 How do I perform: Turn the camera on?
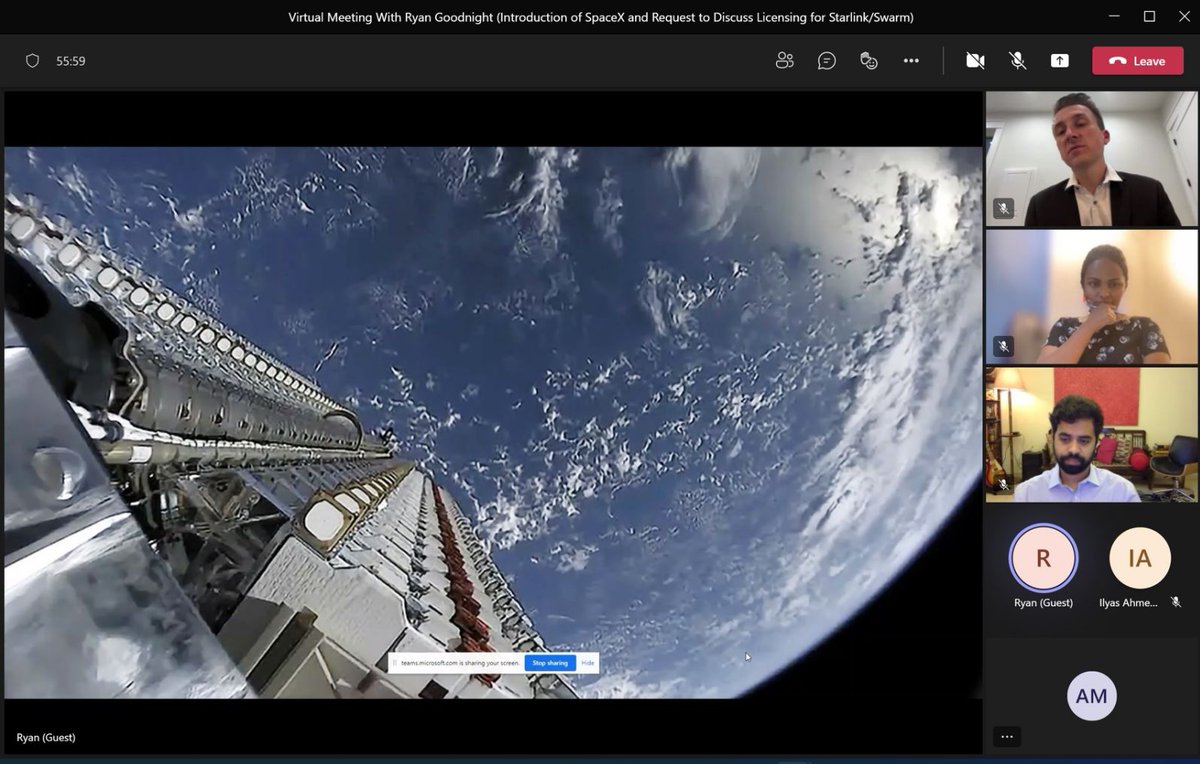tap(975, 61)
